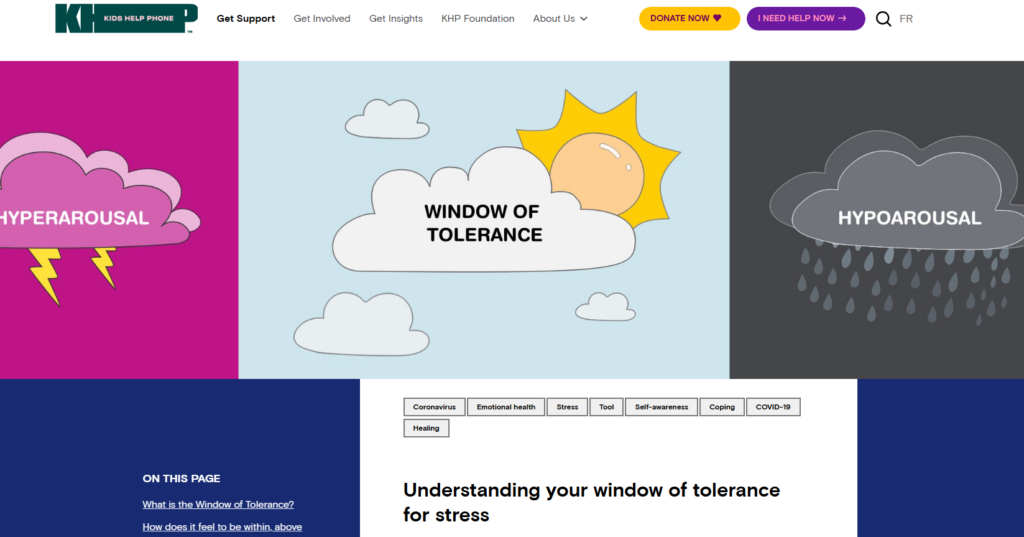1024x537 pixels.
Task: Select the Emotional health tag
Action: [x=505, y=407]
